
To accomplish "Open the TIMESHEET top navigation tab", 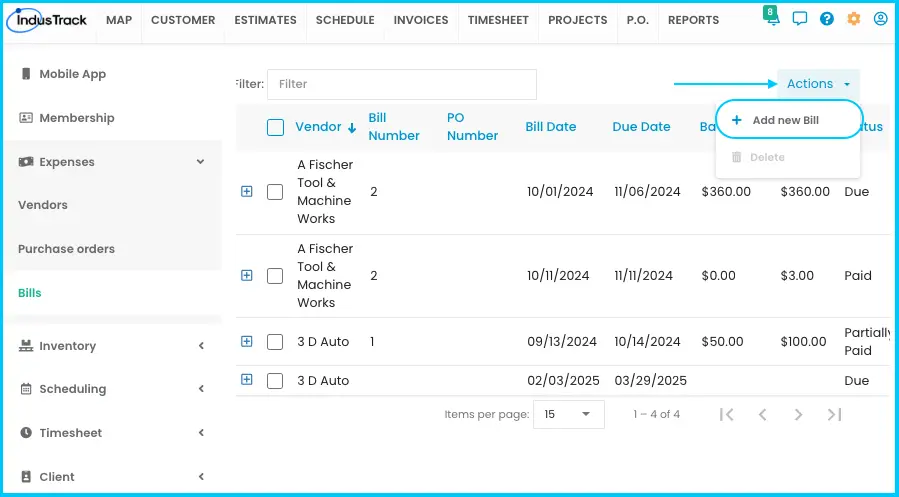I will [x=498, y=20].
